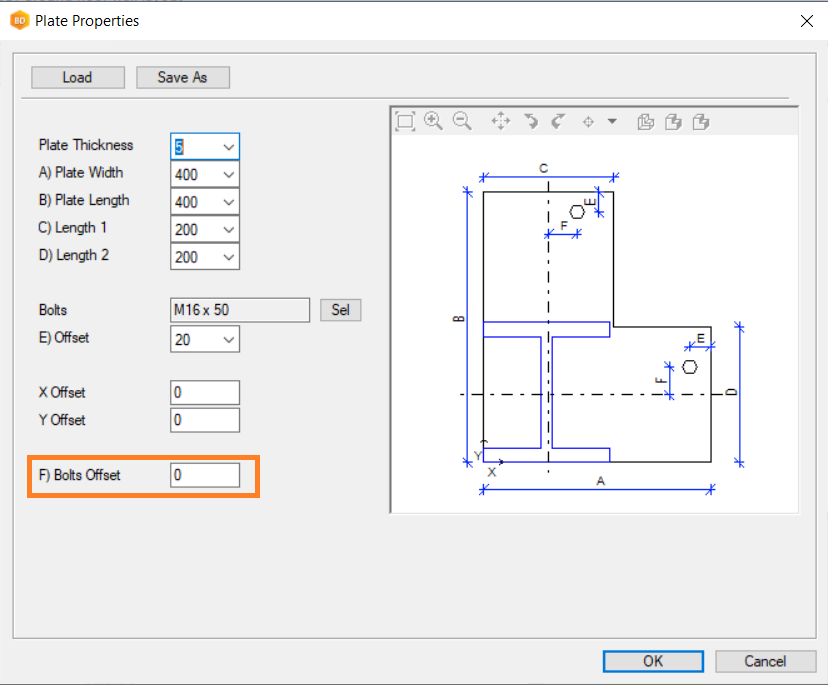Image resolution: width=828 pixels, height=685 pixels.
Task: Click the redo view arrow icon
Action: pos(559,121)
